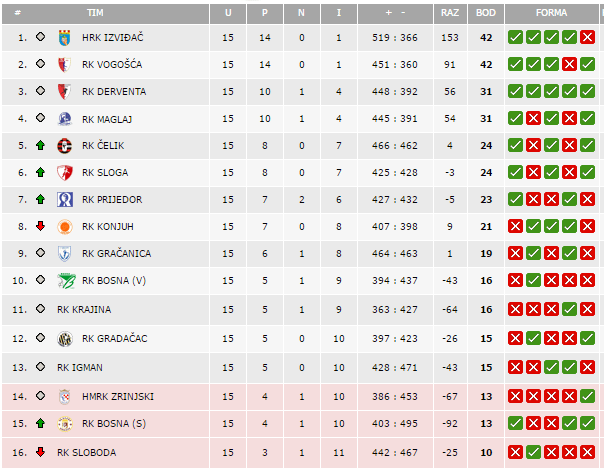Select the RK Bosna (S) team name
Viewport: 604px width, 473px height.
tap(113, 423)
